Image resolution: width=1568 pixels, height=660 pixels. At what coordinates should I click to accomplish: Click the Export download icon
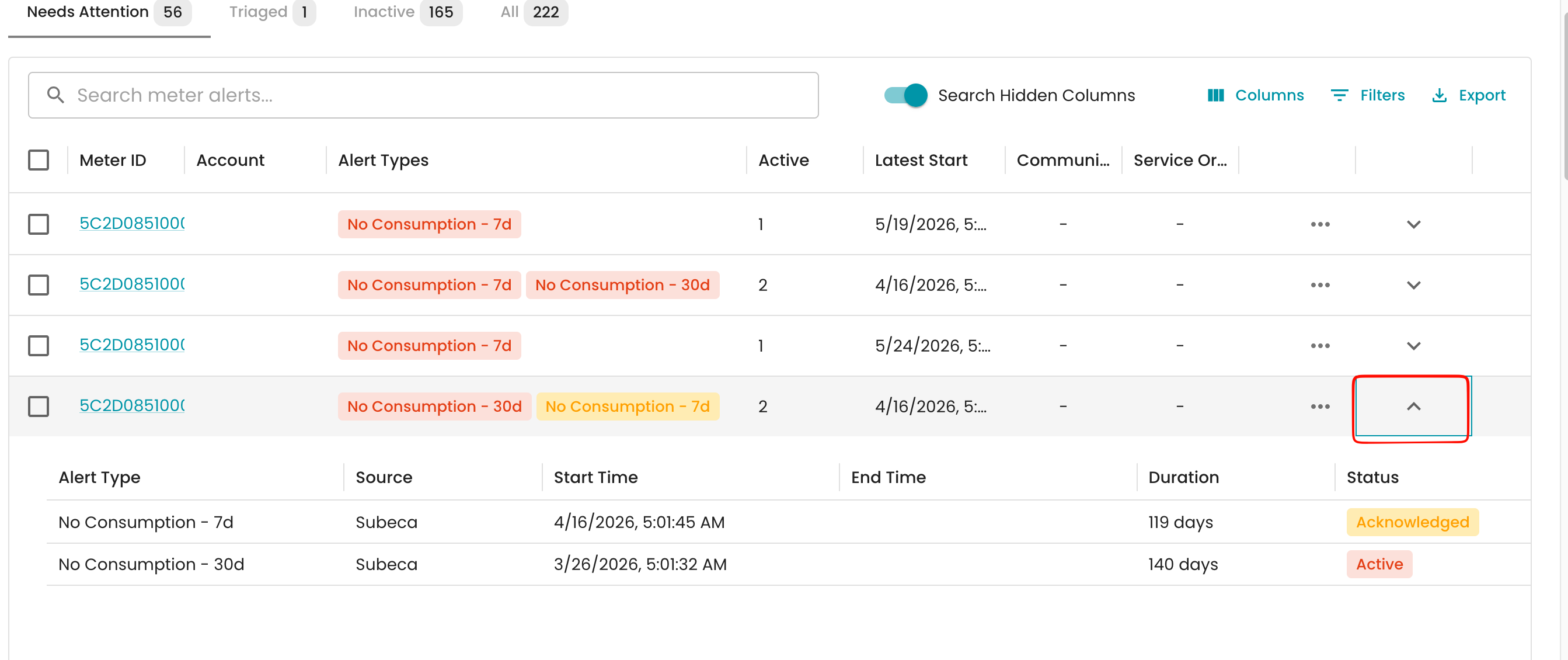pos(1439,95)
